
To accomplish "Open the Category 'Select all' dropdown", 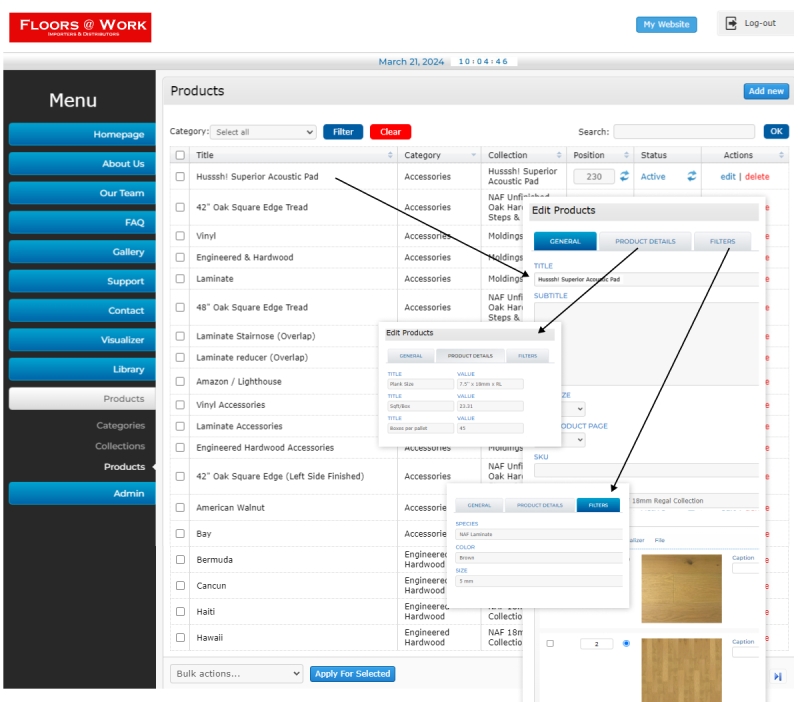I will (x=264, y=132).
